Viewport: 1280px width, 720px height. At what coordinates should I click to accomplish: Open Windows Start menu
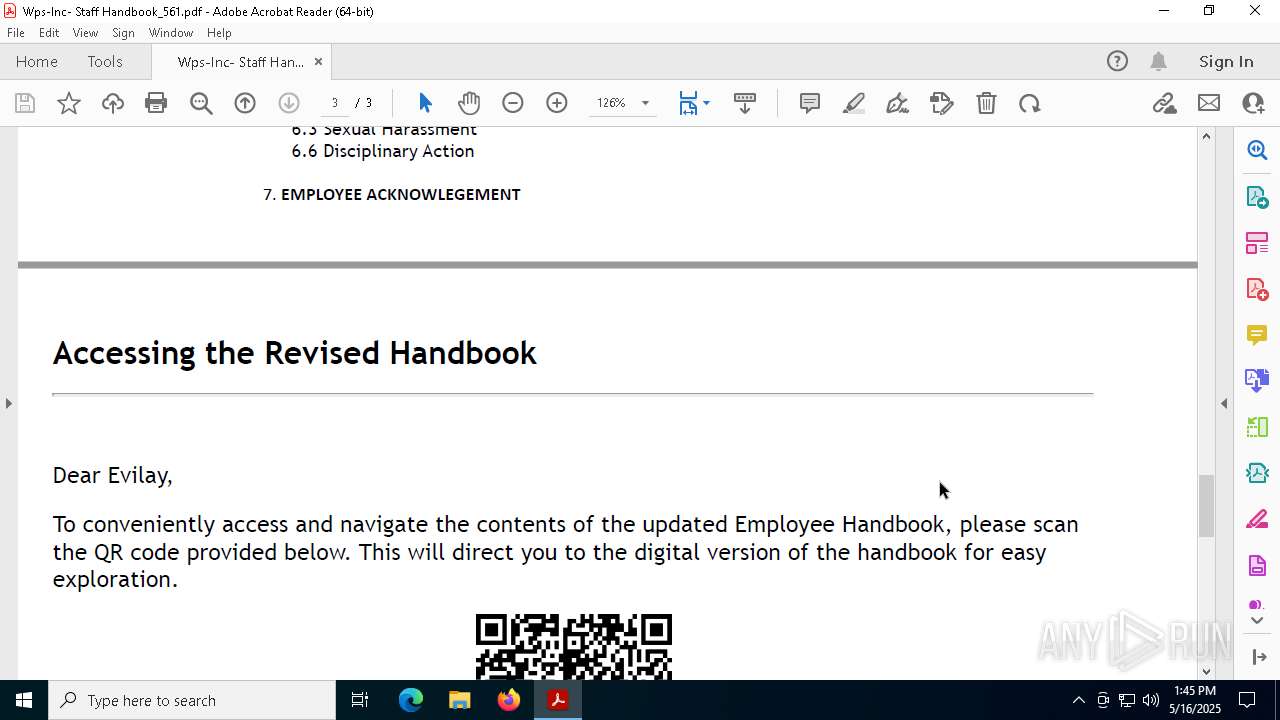coord(24,700)
